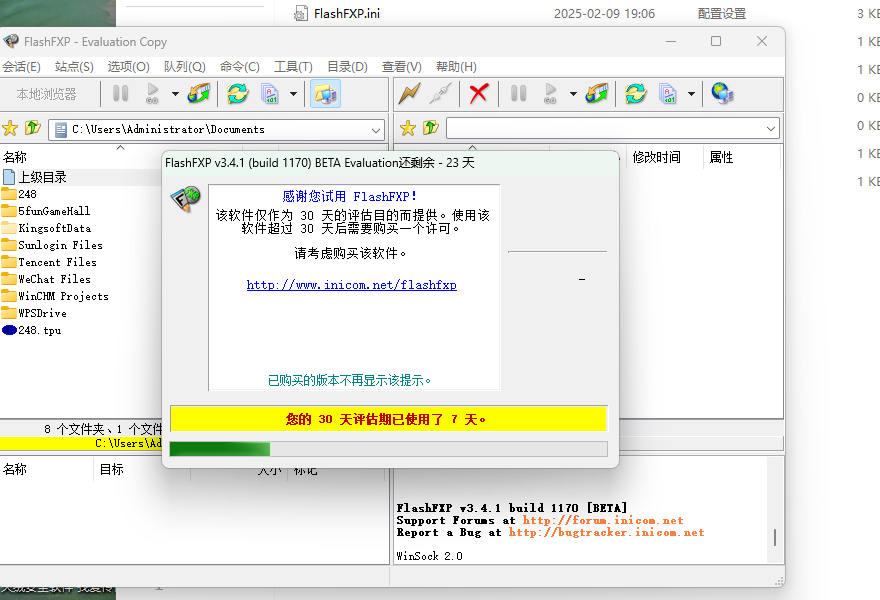Open the http://forum.inicom.net link in log
Image resolution: width=880 pixels, height=600 pixels.
(603, 520)
